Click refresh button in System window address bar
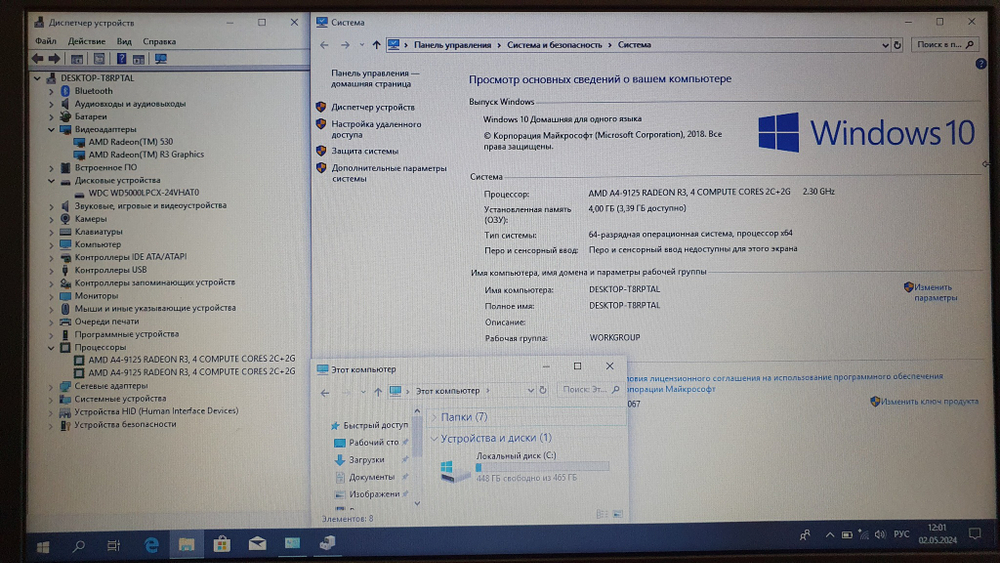 pos(897,45)
